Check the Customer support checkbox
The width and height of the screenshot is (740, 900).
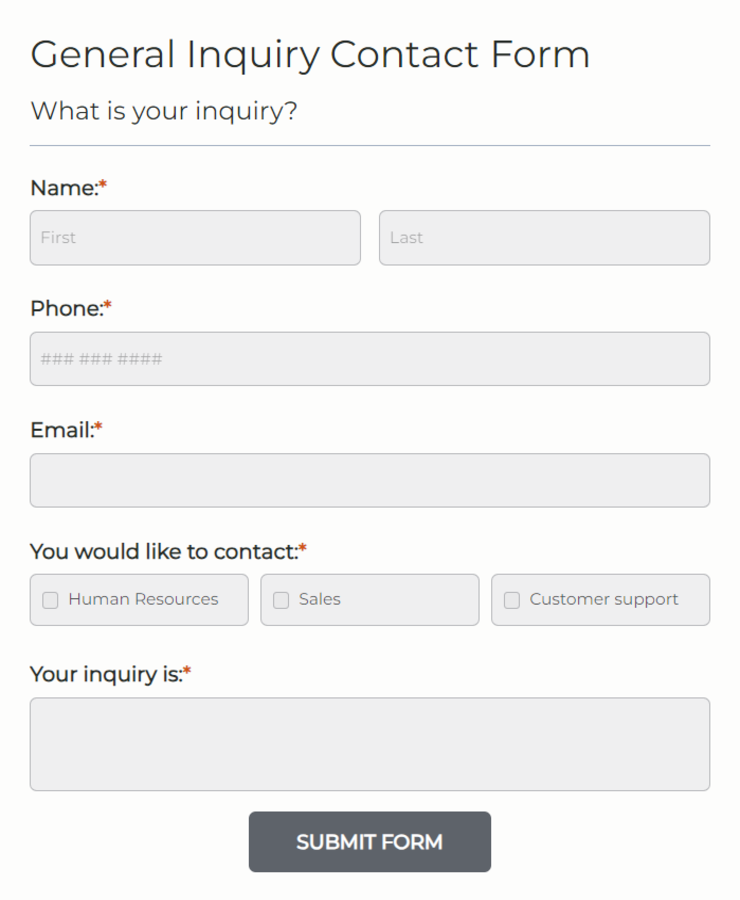[x=511, y=600]
